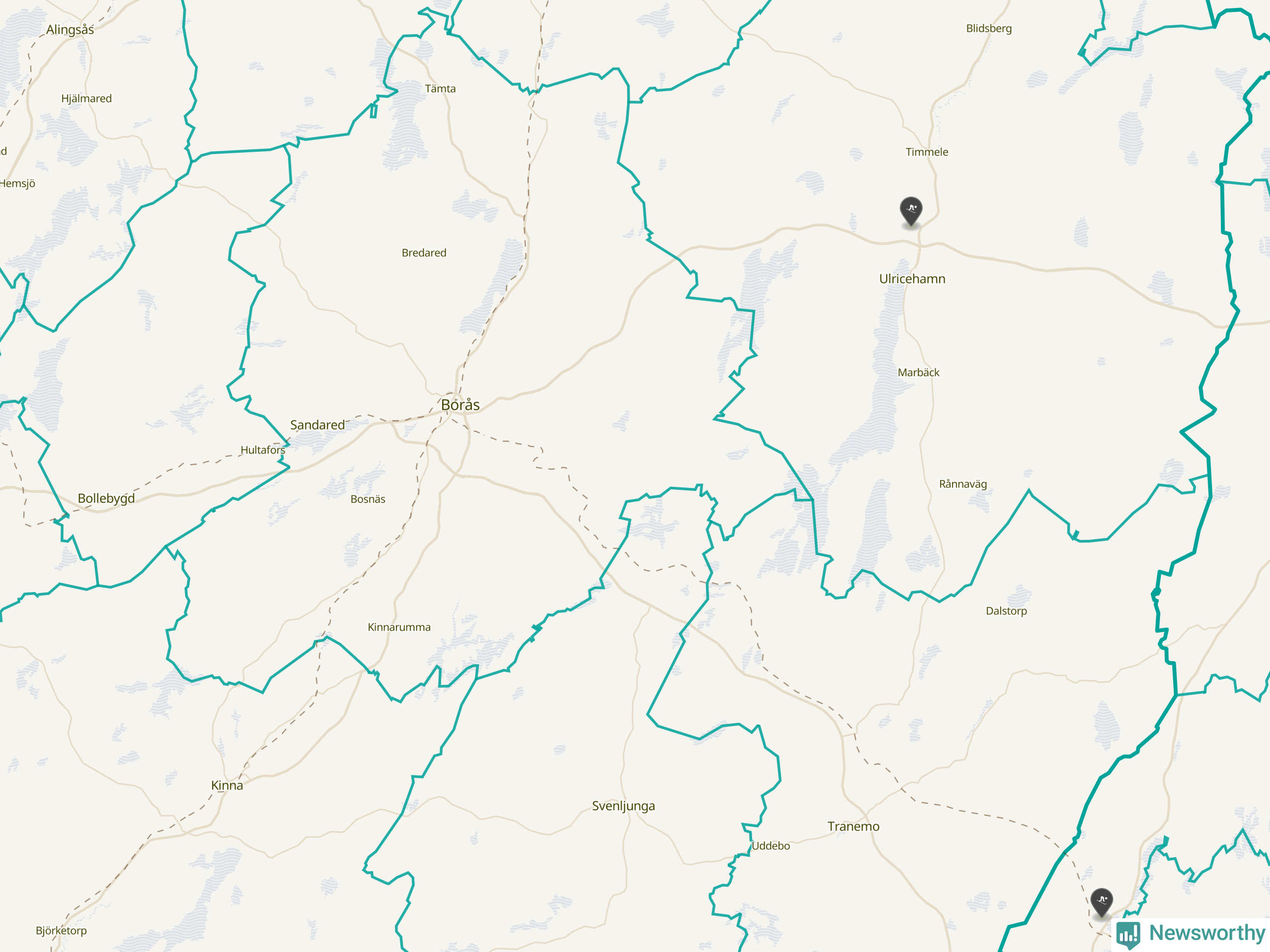Click the Tranemo town label

coord(853,827)
